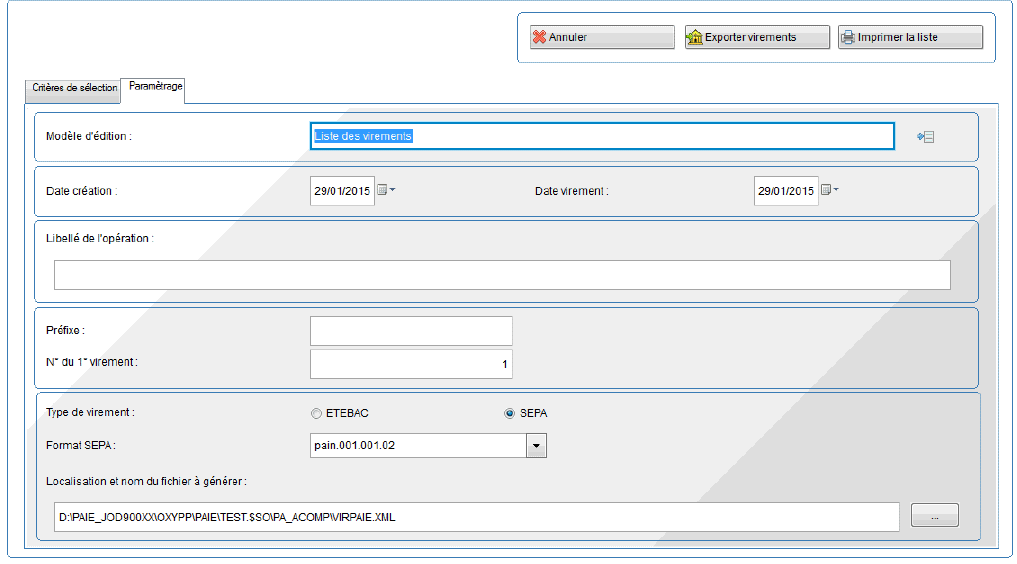The image size is (1017, 564).
Task: Click the bank icon on Exporter virements
Action: [695, 37]
